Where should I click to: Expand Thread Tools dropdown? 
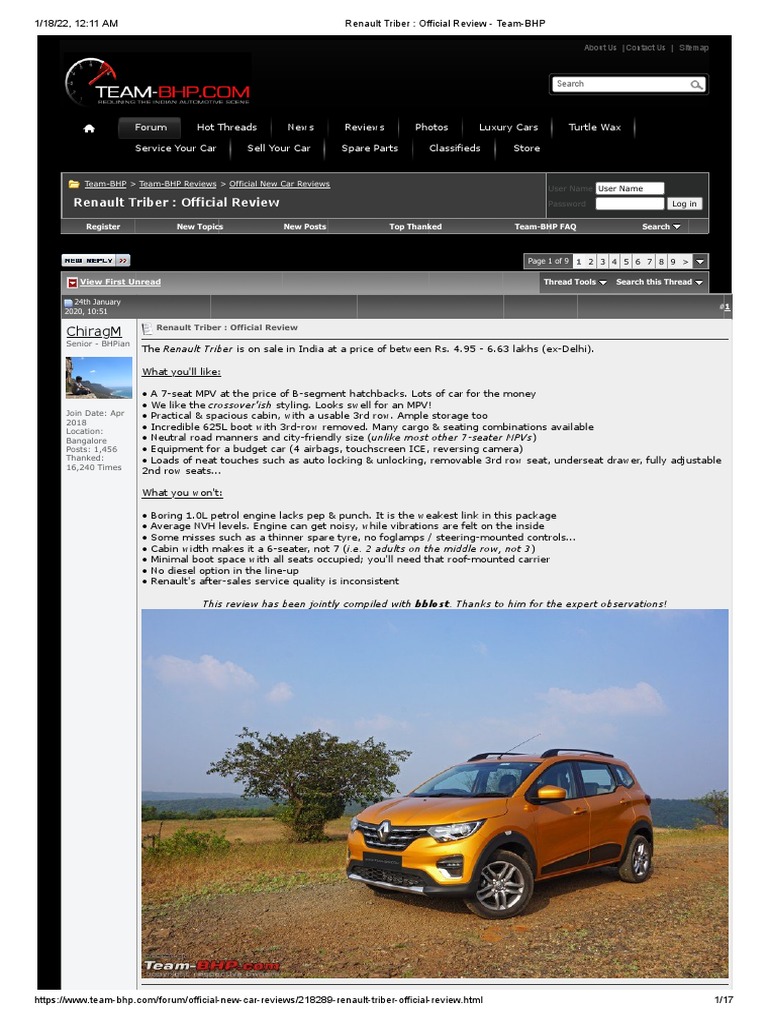[x=575, y=282]
